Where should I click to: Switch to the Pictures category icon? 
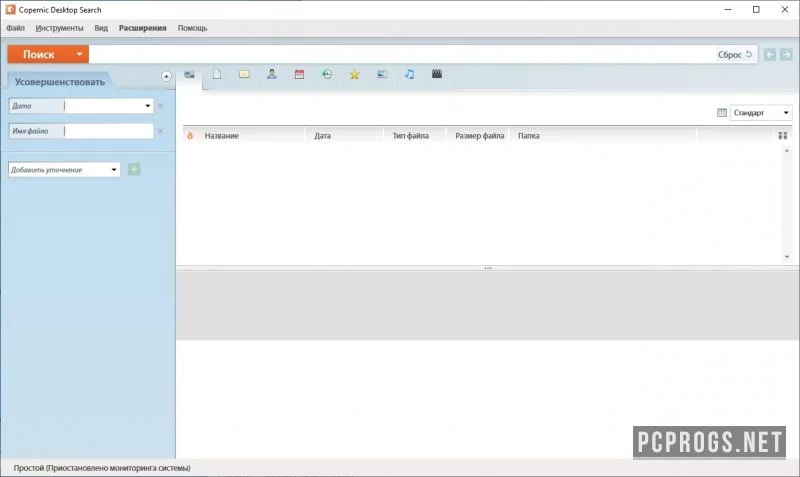click(382, 74)
